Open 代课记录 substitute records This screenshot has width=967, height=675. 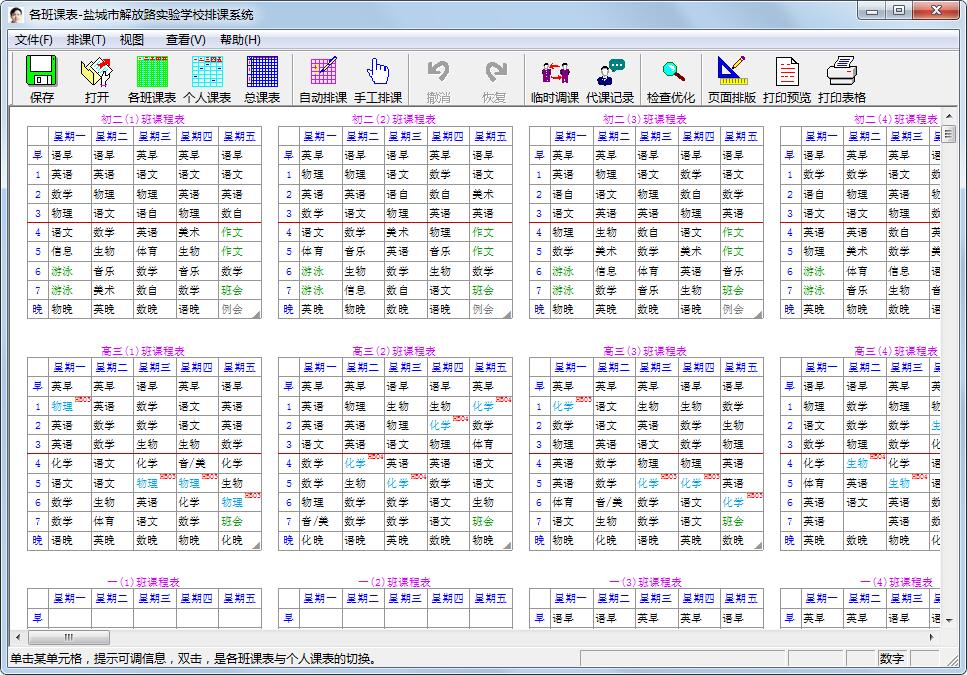tap(610, 79)
